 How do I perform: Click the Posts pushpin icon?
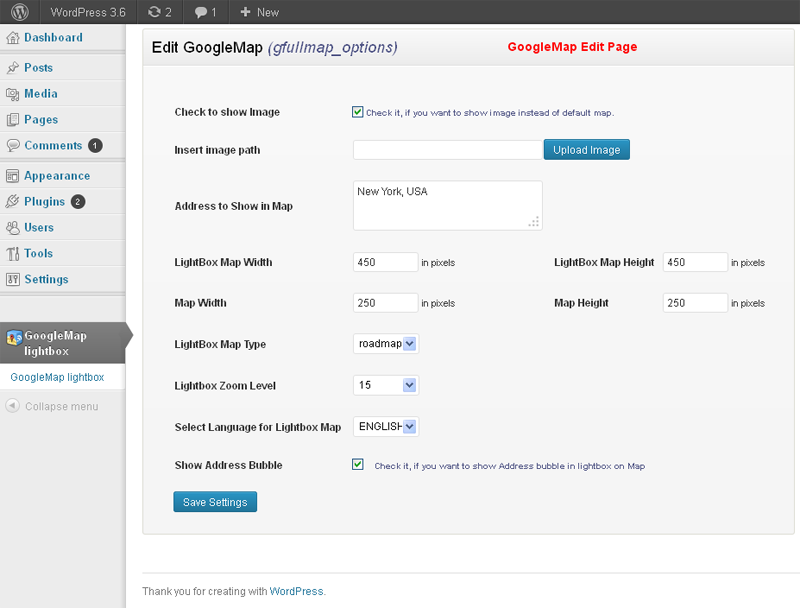click(13, 68)
